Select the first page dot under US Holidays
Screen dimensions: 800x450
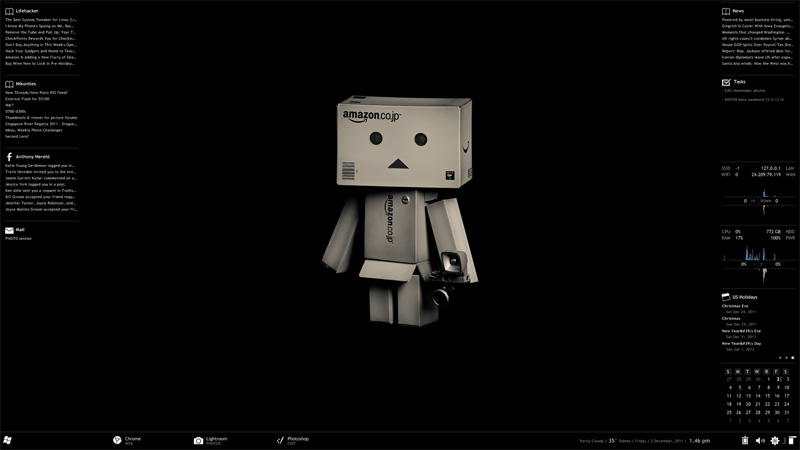(778, 357)
